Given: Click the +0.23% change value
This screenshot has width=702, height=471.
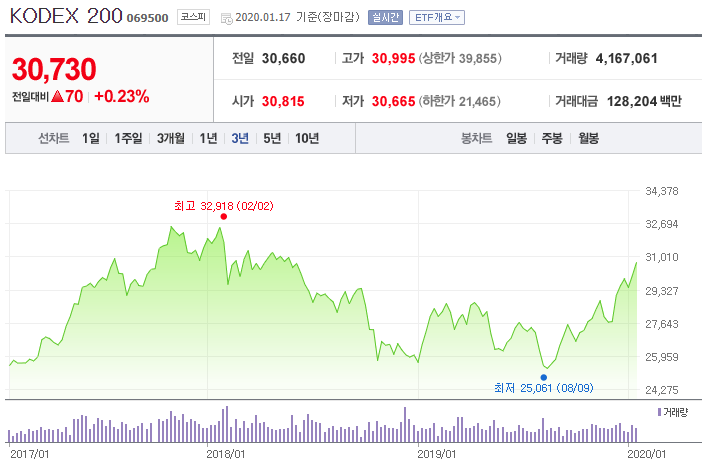Looking at the screenshot, I should coord(121,96).
